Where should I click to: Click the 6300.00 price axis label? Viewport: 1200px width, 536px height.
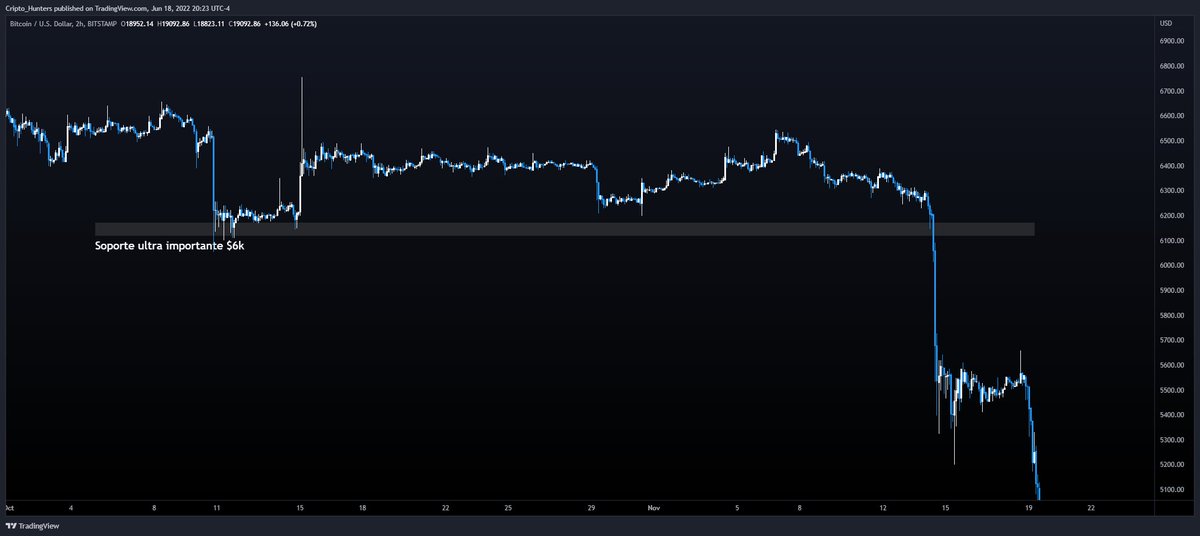[1172, 191]
